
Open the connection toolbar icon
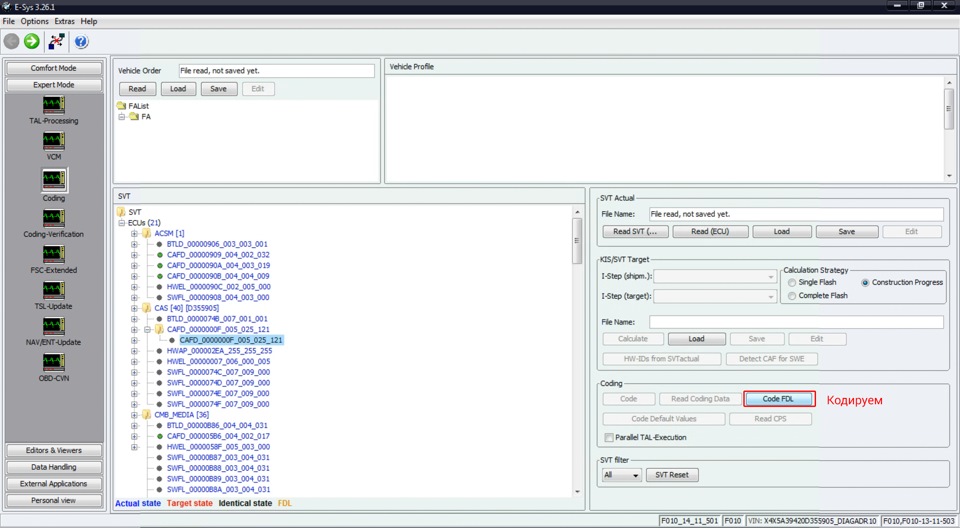coord(56,41)
